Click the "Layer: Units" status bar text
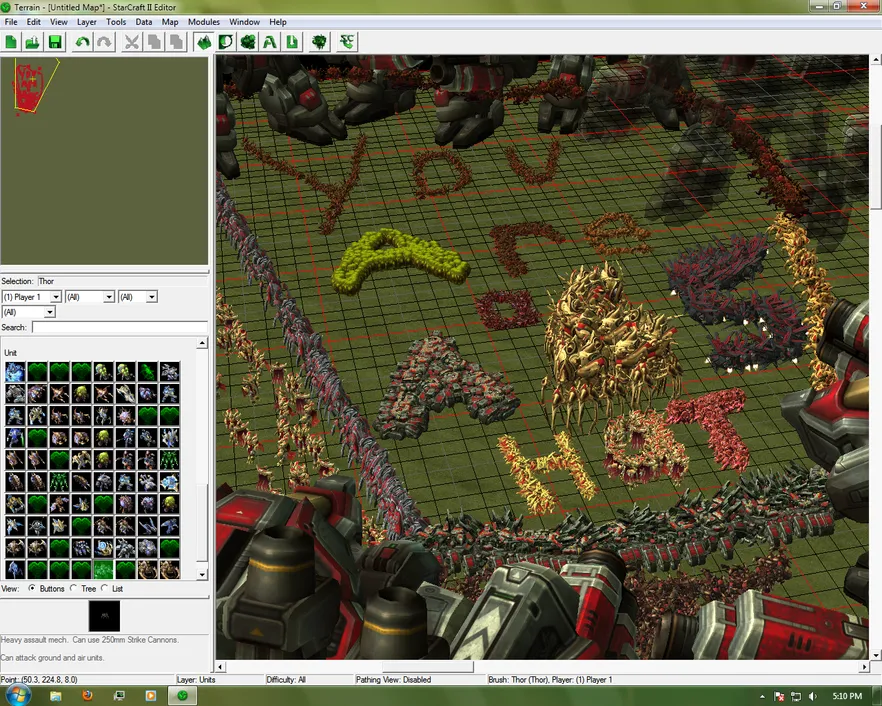Image resolution: width=882 pixels, height=706 pixels. coord(196,680)
